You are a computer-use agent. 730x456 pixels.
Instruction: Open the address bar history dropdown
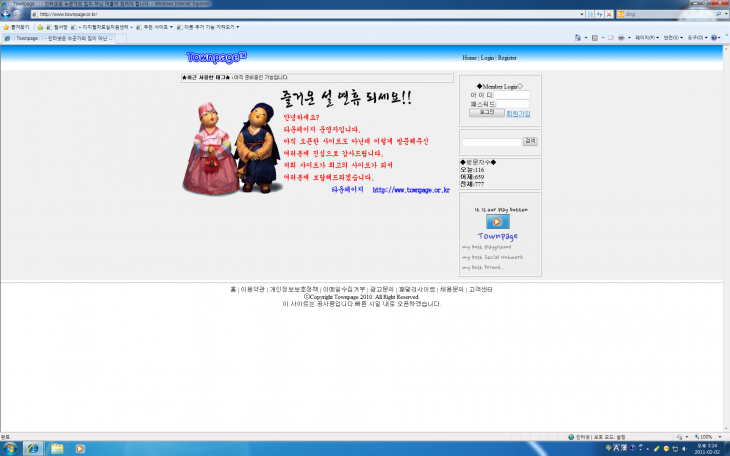(582, 14)
